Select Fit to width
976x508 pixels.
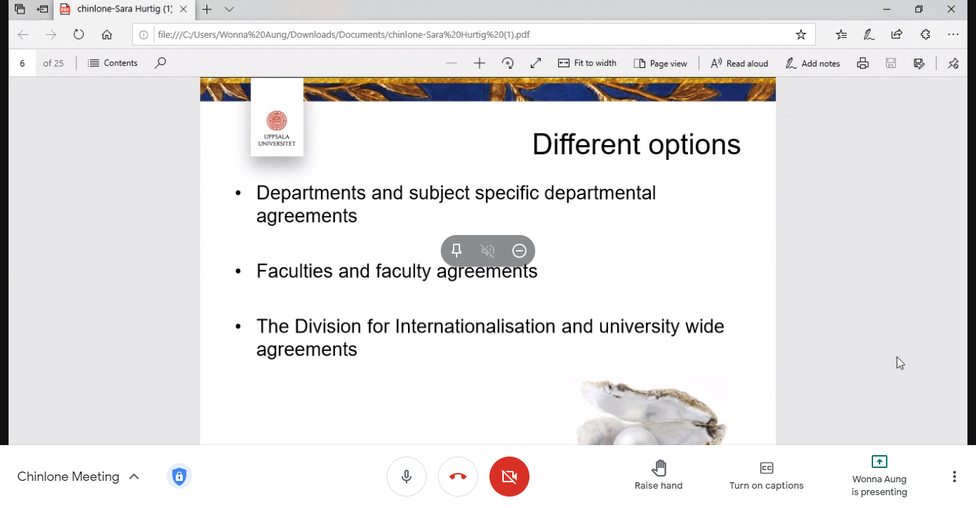point(587,63)
